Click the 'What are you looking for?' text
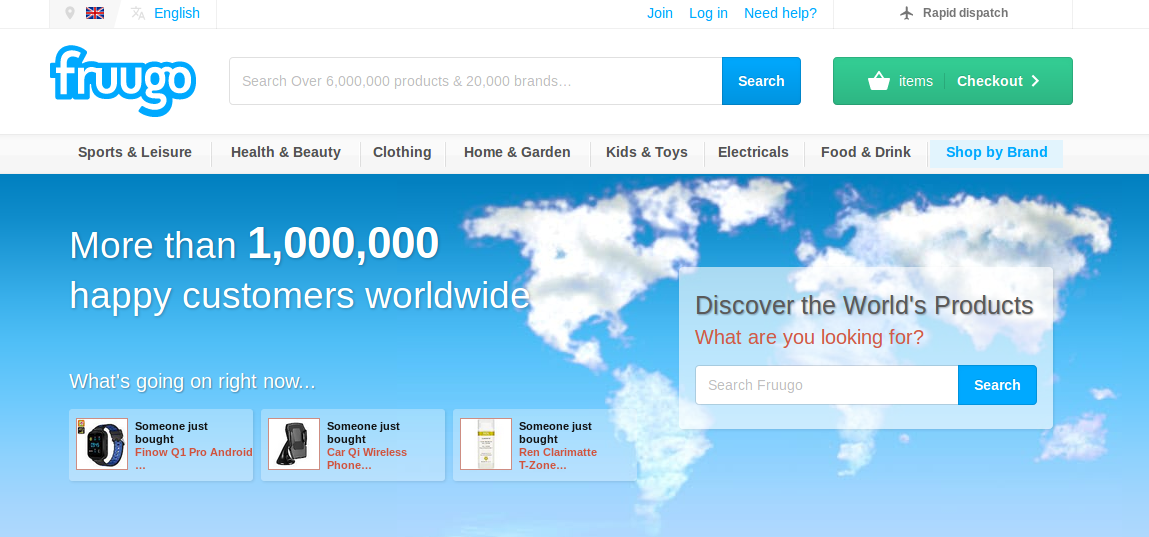 (x=809, y=337)
